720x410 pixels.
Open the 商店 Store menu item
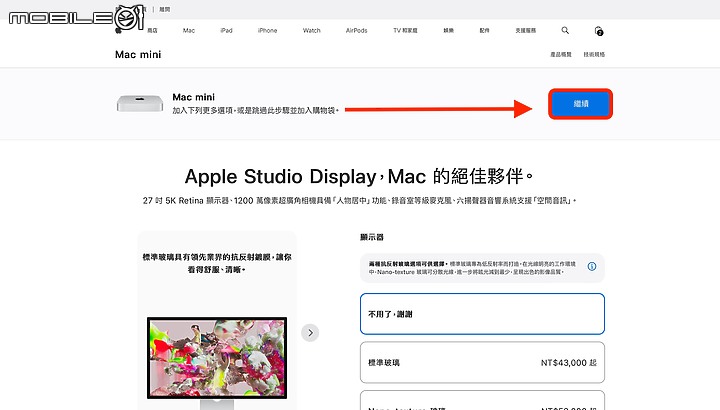(x=152, y=30)
